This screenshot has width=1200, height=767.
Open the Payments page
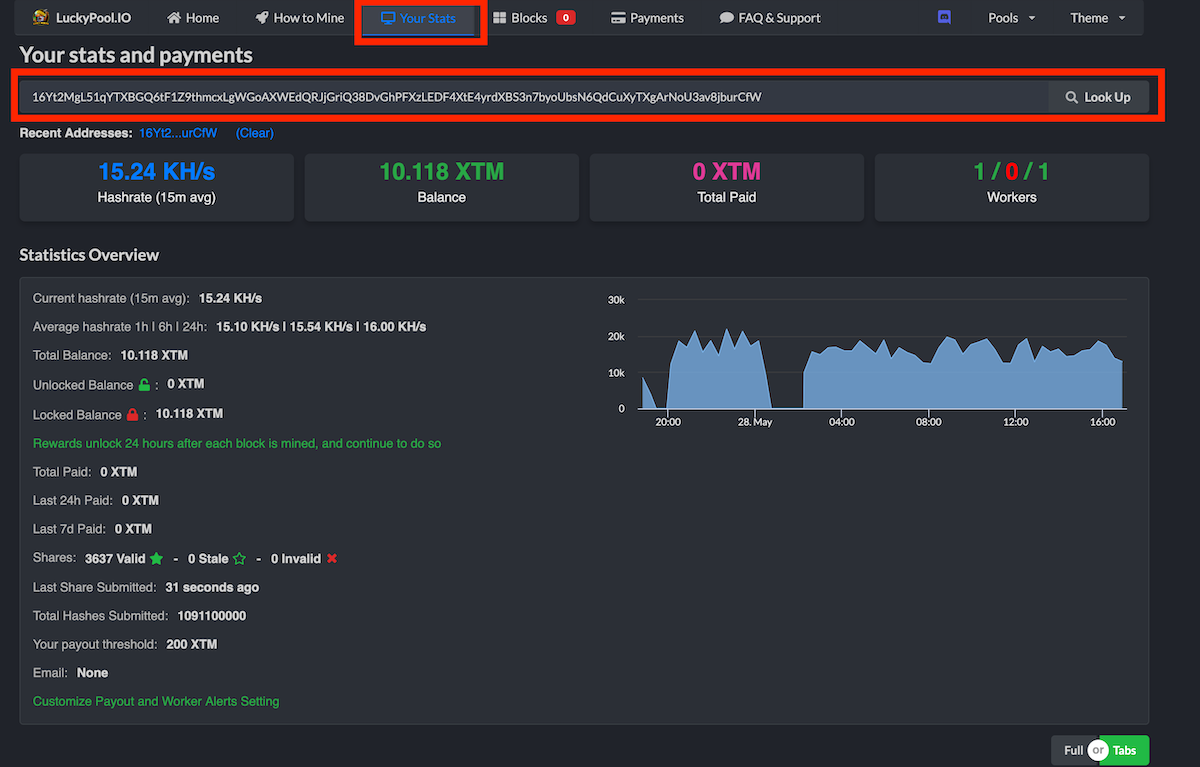click(x=647, y=18)
